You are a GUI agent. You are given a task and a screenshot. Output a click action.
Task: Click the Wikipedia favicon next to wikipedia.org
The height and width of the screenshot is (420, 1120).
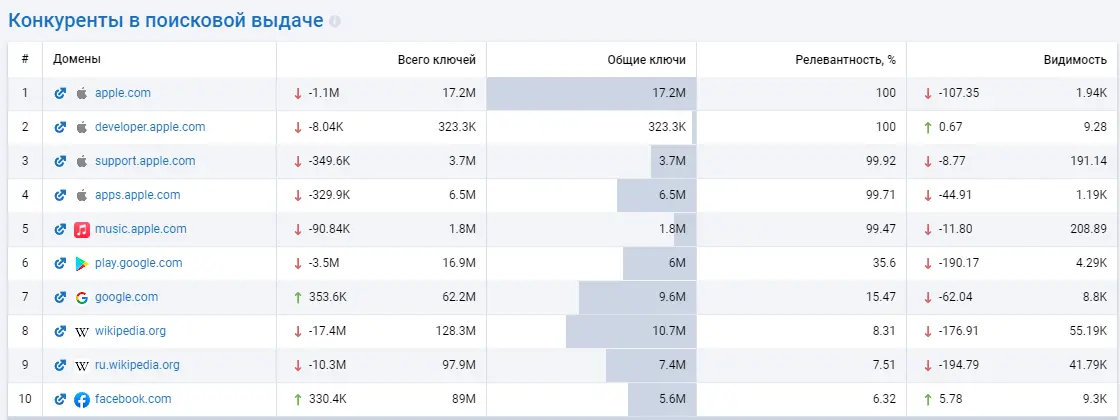82,331
